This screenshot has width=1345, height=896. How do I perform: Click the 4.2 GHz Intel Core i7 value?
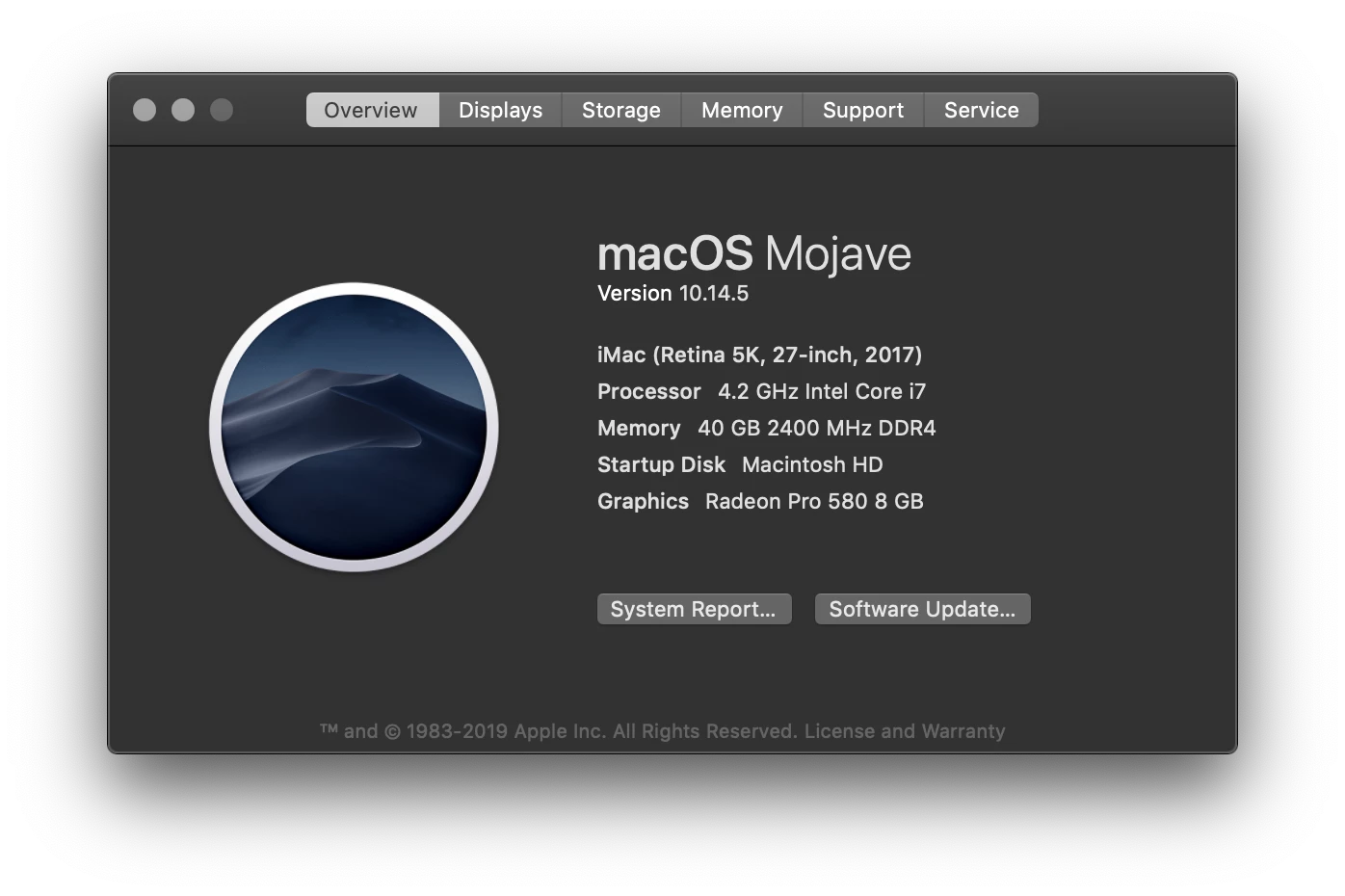click(822, 391)
